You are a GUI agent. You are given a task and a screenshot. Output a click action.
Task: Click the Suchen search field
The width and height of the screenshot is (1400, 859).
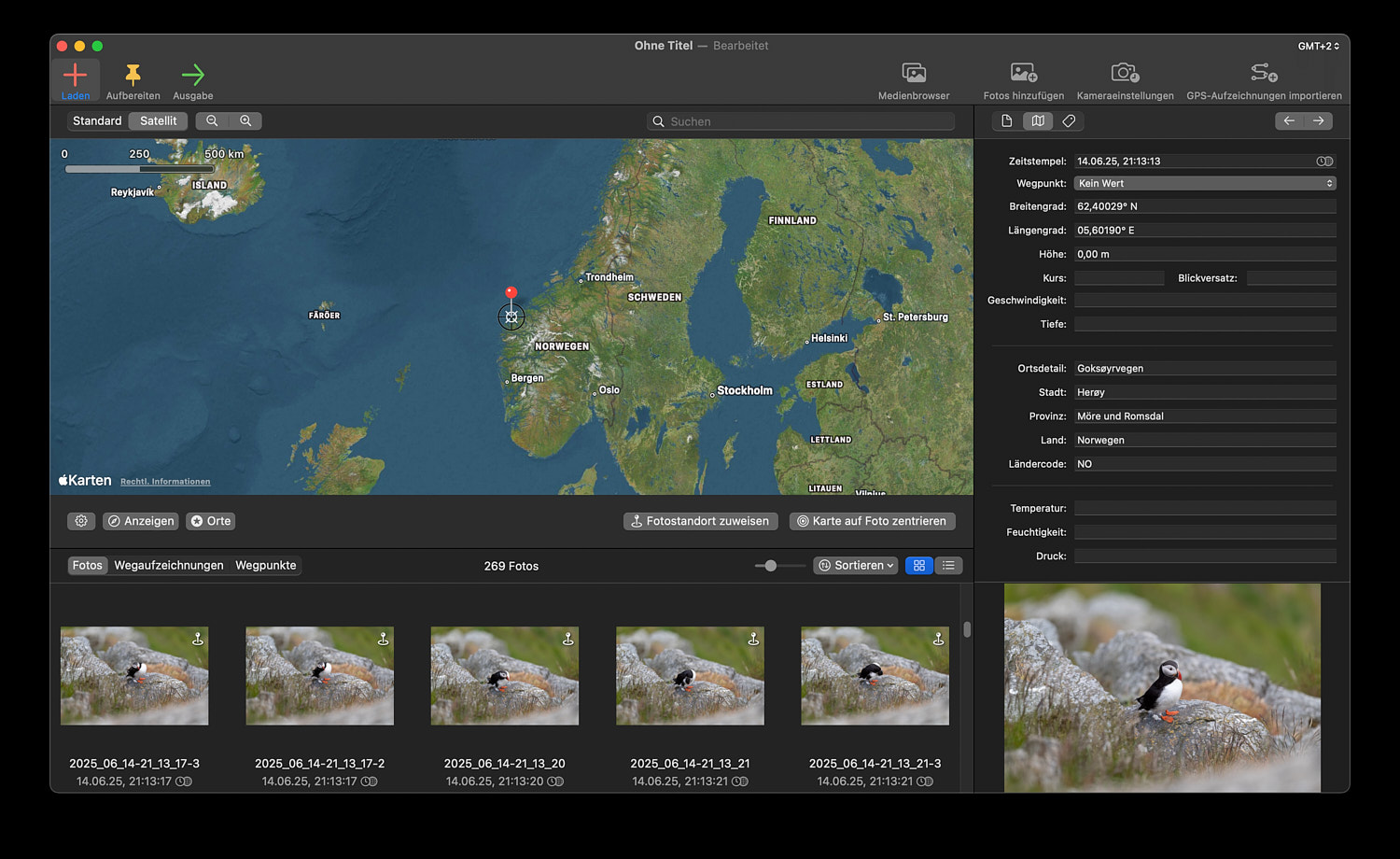click(x=801, y=121)
